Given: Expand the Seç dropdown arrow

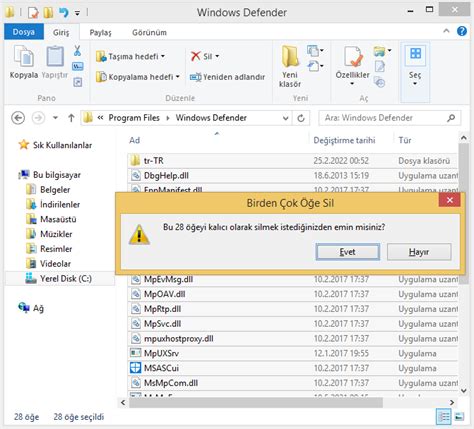Looking at the screenshot, I should point(415,84).
